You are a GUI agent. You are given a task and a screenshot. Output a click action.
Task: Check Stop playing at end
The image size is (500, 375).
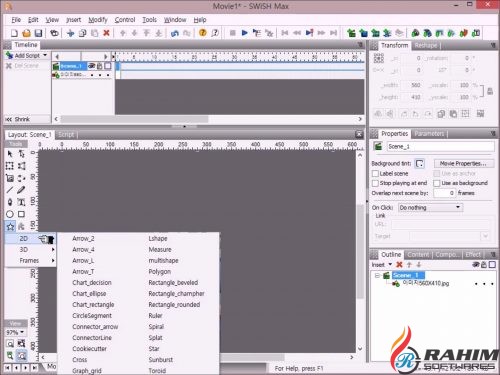click(375, 183)
